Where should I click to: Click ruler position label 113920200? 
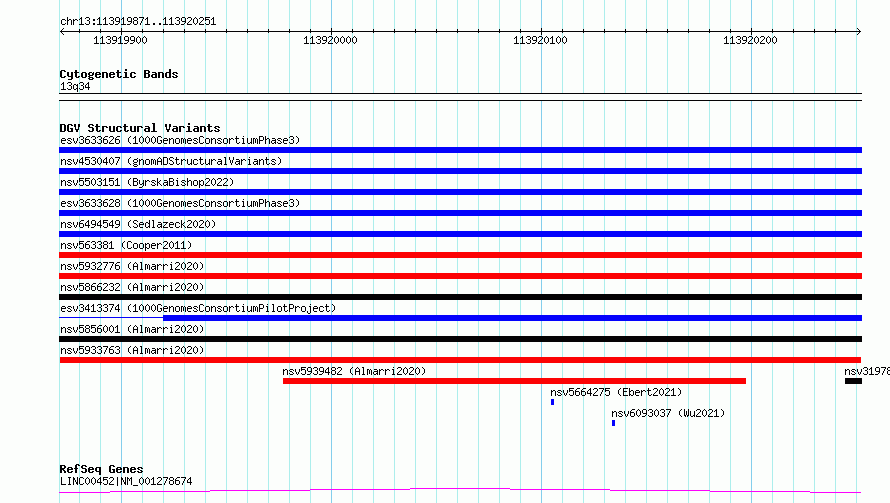tap(750, 40)
